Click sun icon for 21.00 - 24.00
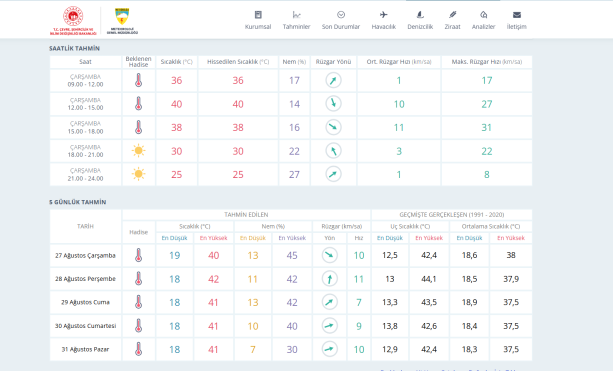 tap(138, 174)
